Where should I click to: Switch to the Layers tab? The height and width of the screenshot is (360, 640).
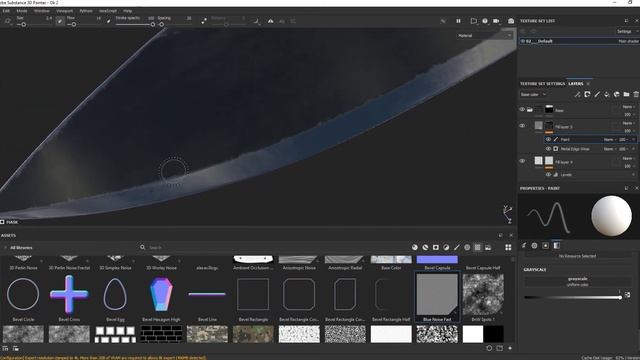576,84
